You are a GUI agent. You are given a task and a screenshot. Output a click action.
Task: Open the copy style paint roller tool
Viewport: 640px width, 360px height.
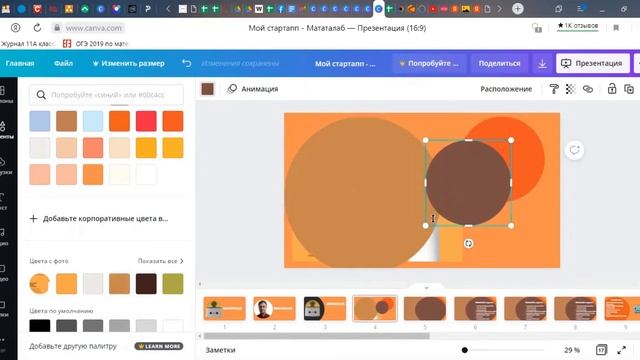[x=554, y=89]
